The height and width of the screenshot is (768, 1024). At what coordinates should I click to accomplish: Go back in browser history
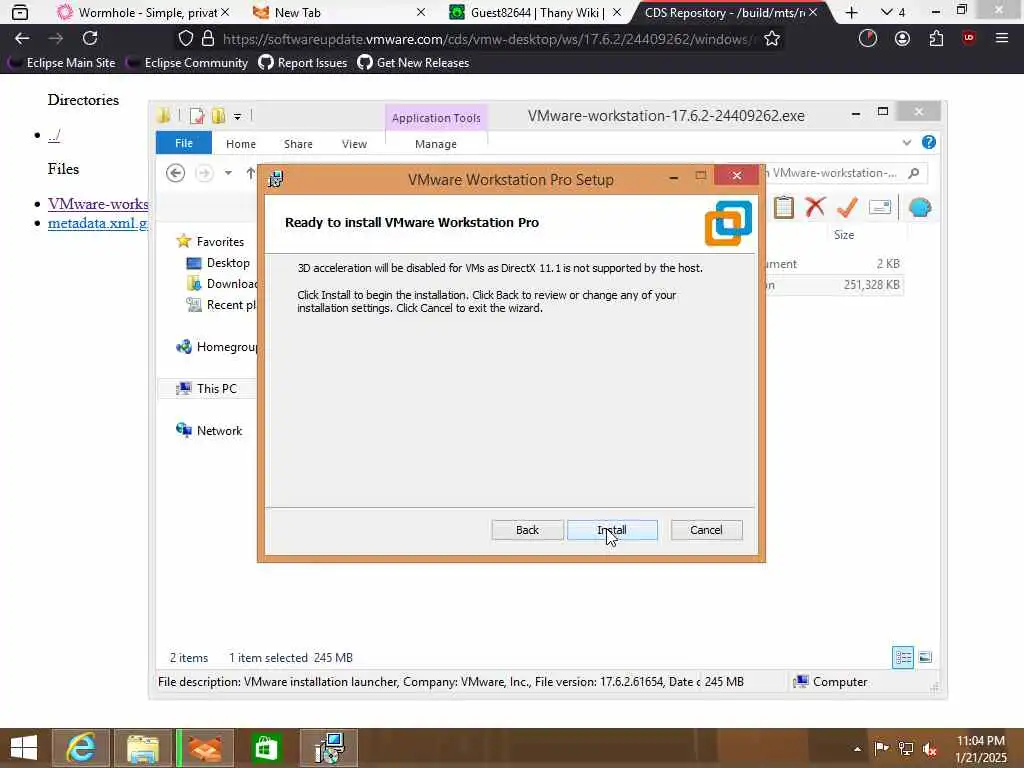click(x=22, y=39)
